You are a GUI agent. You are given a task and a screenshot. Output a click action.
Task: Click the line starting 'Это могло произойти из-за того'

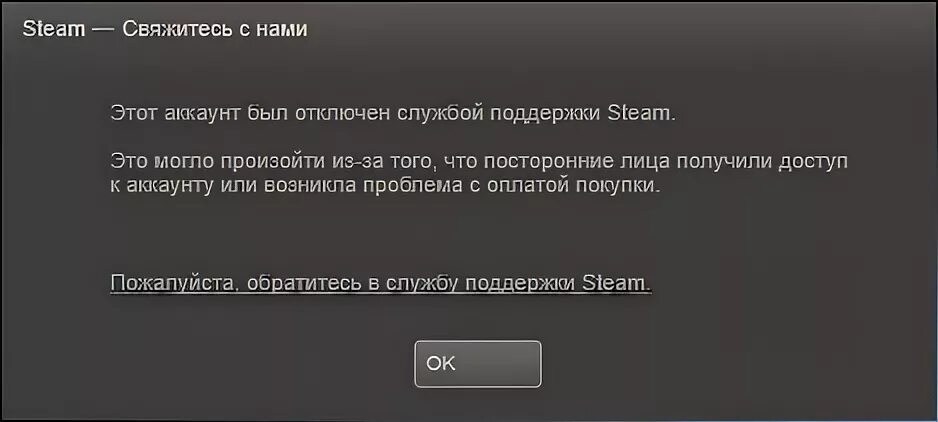coord(479,162)
